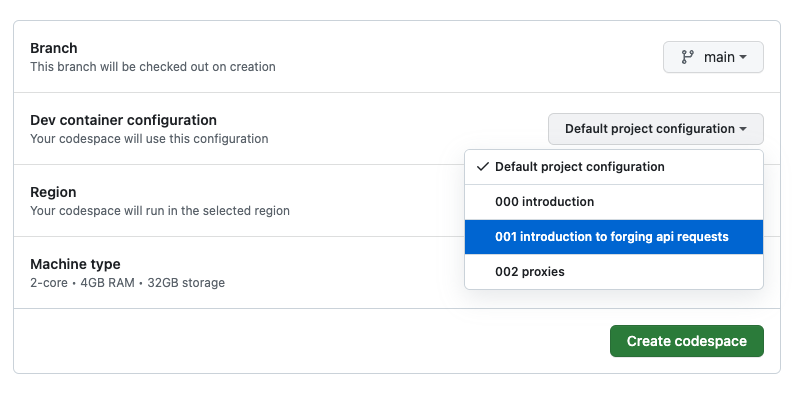Select 001 introduction to forging api requests

pyautogui.click(x=612, y=237)
